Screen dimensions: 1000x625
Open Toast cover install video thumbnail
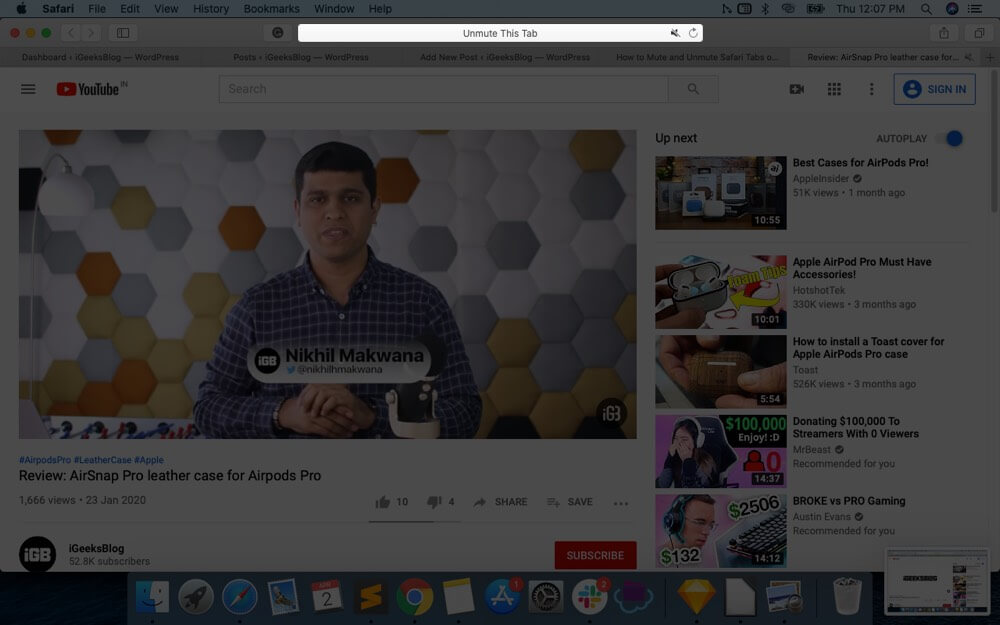tap(721, 372)
